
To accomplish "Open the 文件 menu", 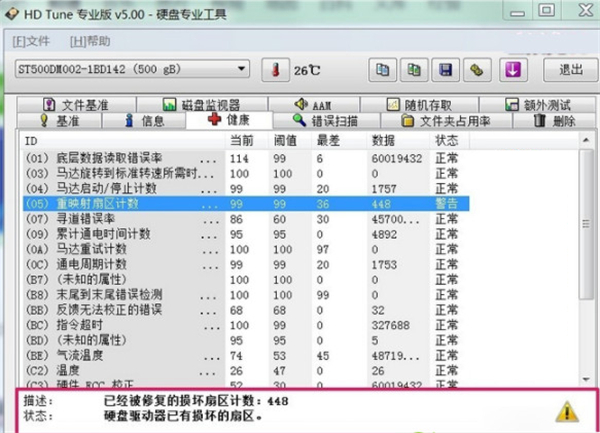I will click(x=32, y=41).
